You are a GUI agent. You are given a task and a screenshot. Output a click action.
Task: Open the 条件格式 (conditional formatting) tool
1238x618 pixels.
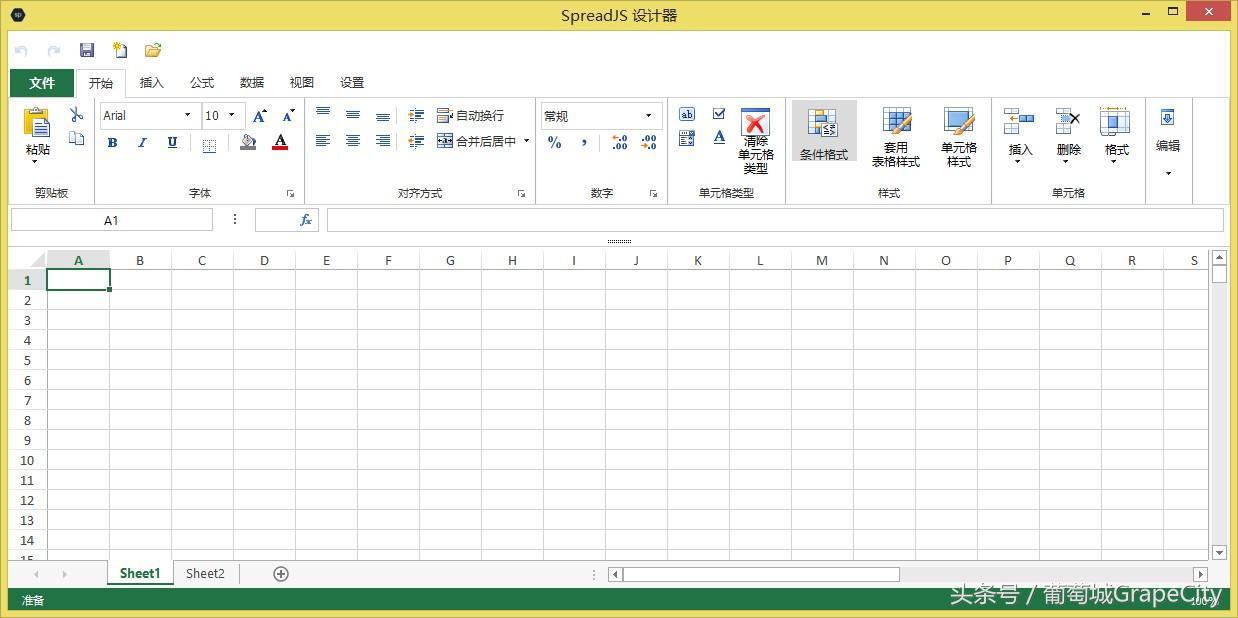pos(822,133)
